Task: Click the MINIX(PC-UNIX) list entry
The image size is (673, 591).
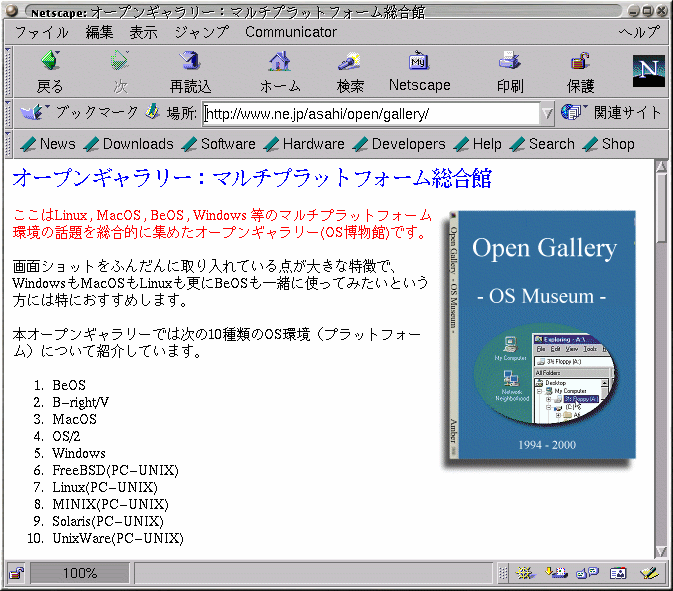Action: pyautogui.click(x=110, y=504)
